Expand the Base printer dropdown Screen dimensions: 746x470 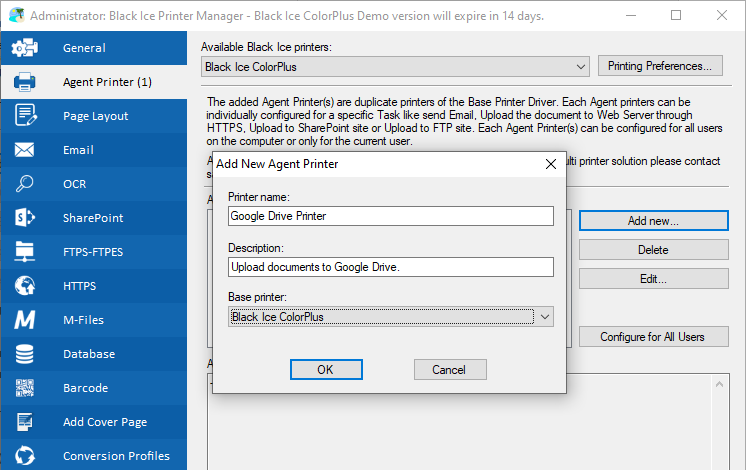point(544,317)
